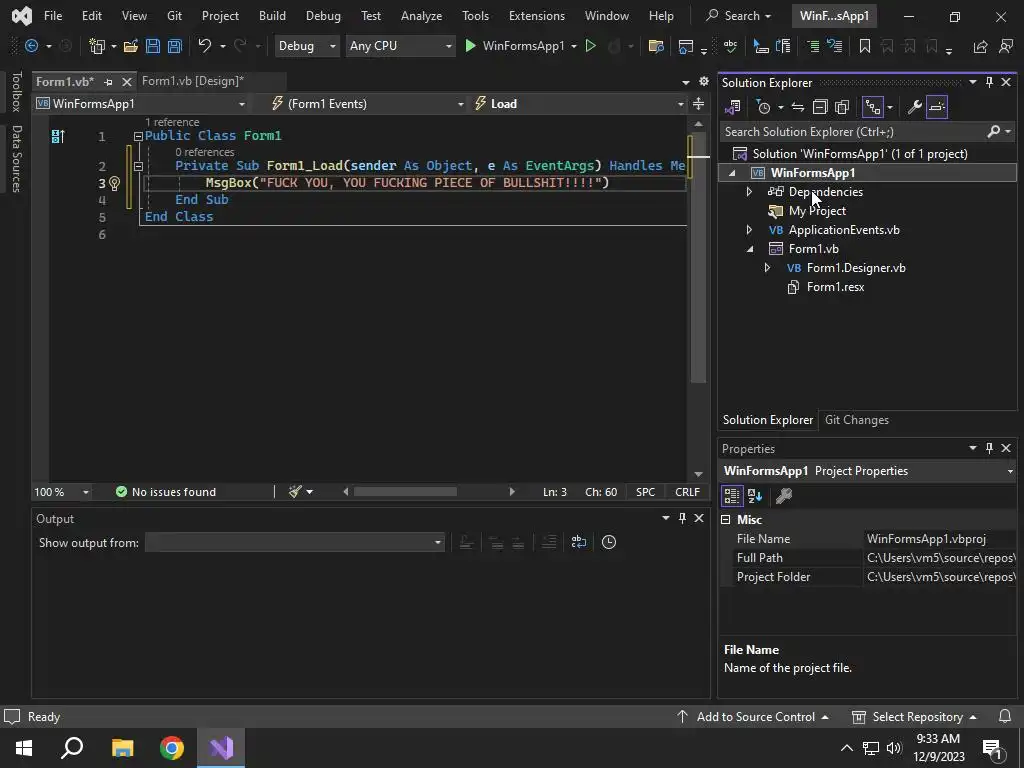
Task: Open the Show output from dropdown
Action: click(295, 542)
